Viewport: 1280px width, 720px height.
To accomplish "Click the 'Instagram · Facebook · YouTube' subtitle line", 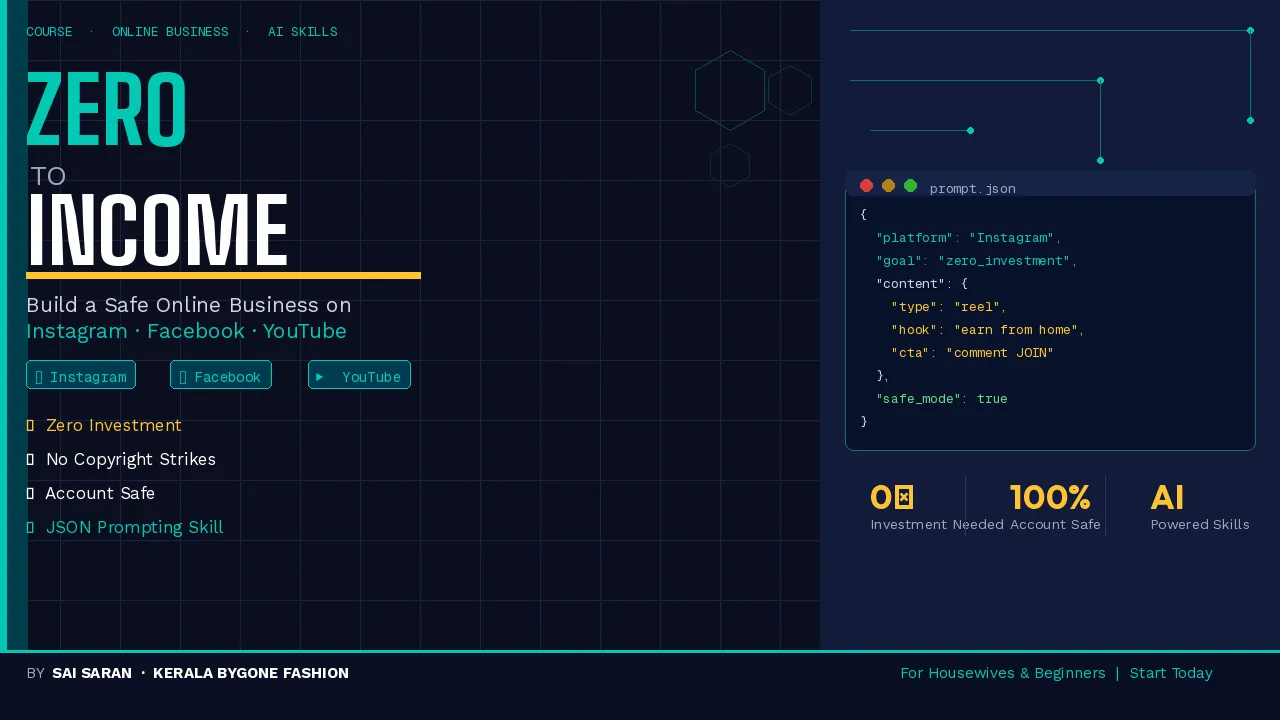I will pyautogui.click(x=186, y=331).
